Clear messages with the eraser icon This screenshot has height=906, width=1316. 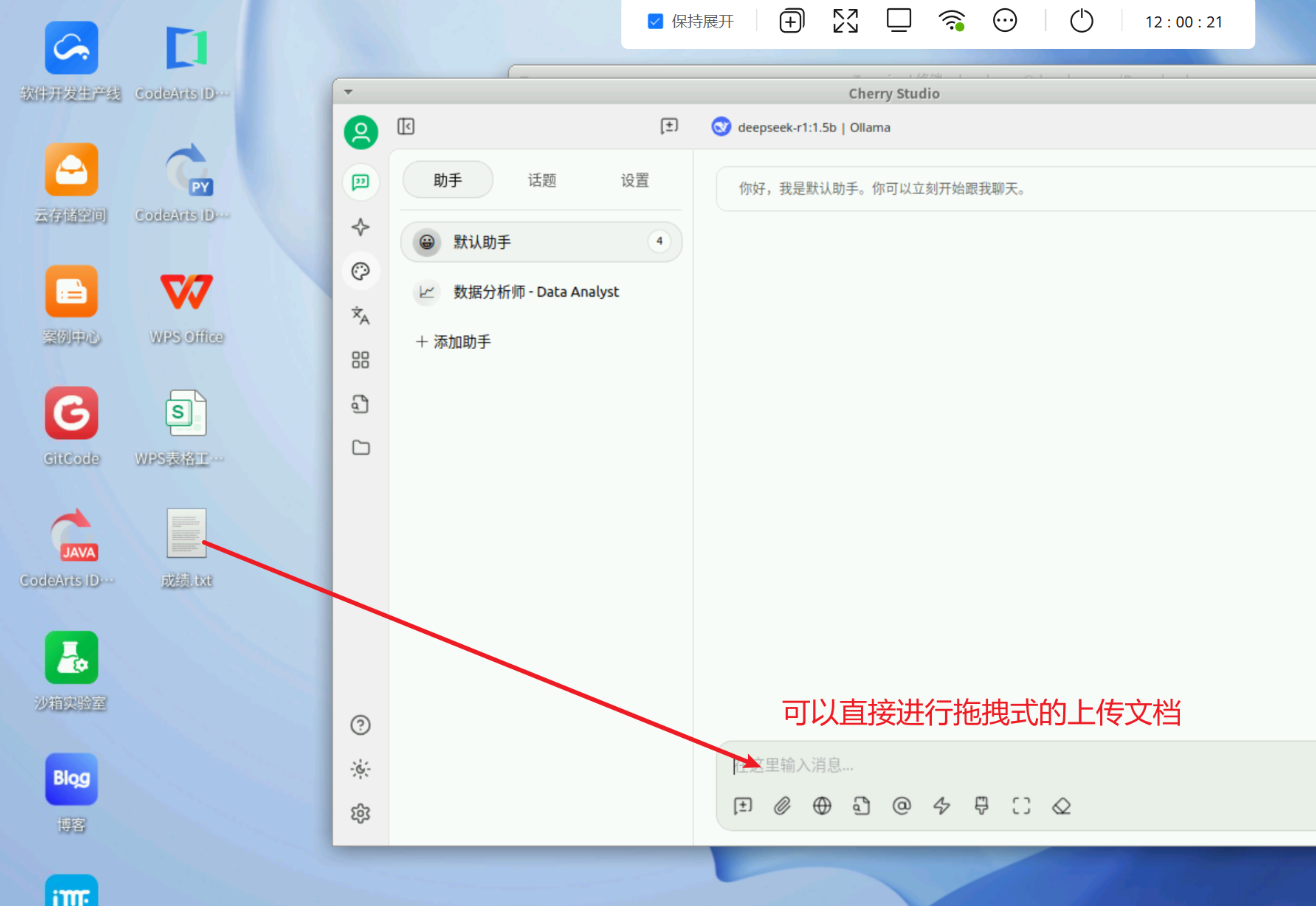pos(1061,806)
